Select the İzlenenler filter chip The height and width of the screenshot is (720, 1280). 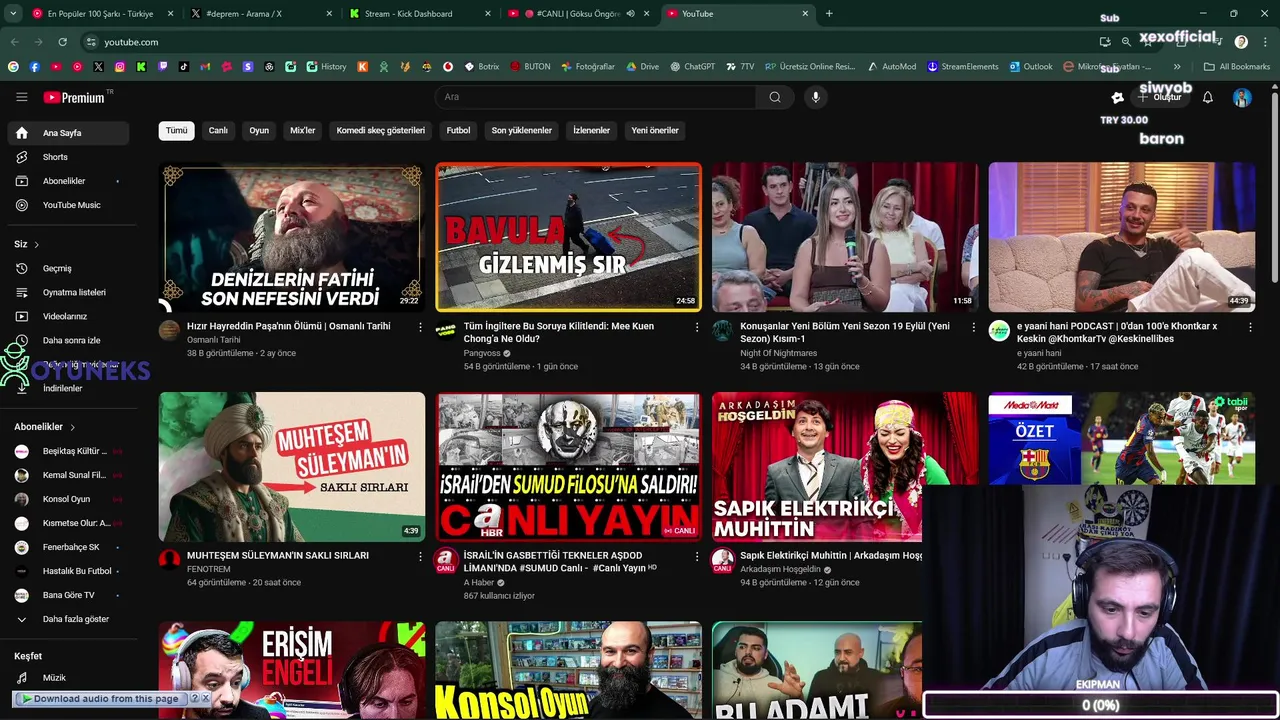coord(591,130)
